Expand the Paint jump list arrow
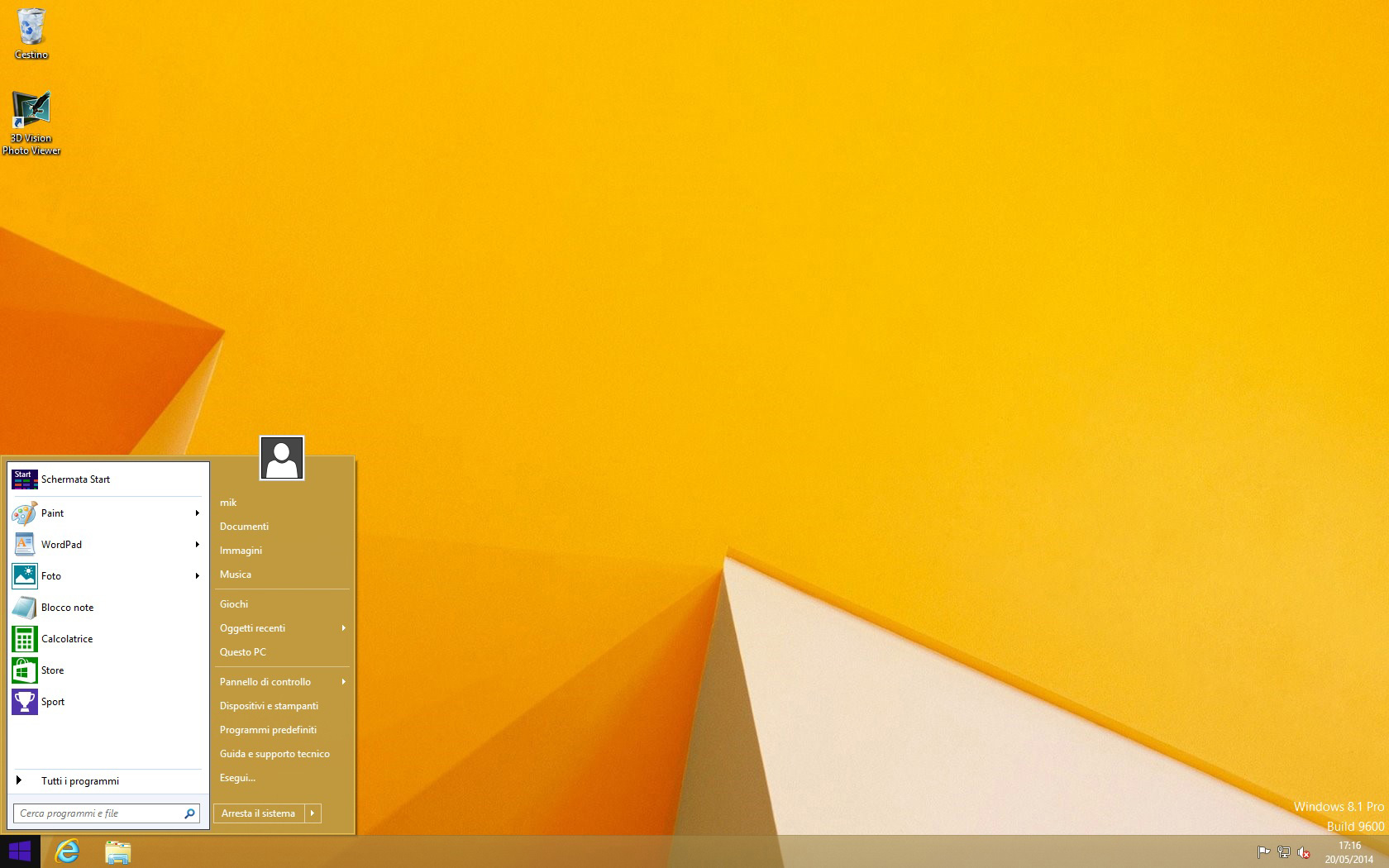Screen dimensions: 1389x868 [198, 513]
